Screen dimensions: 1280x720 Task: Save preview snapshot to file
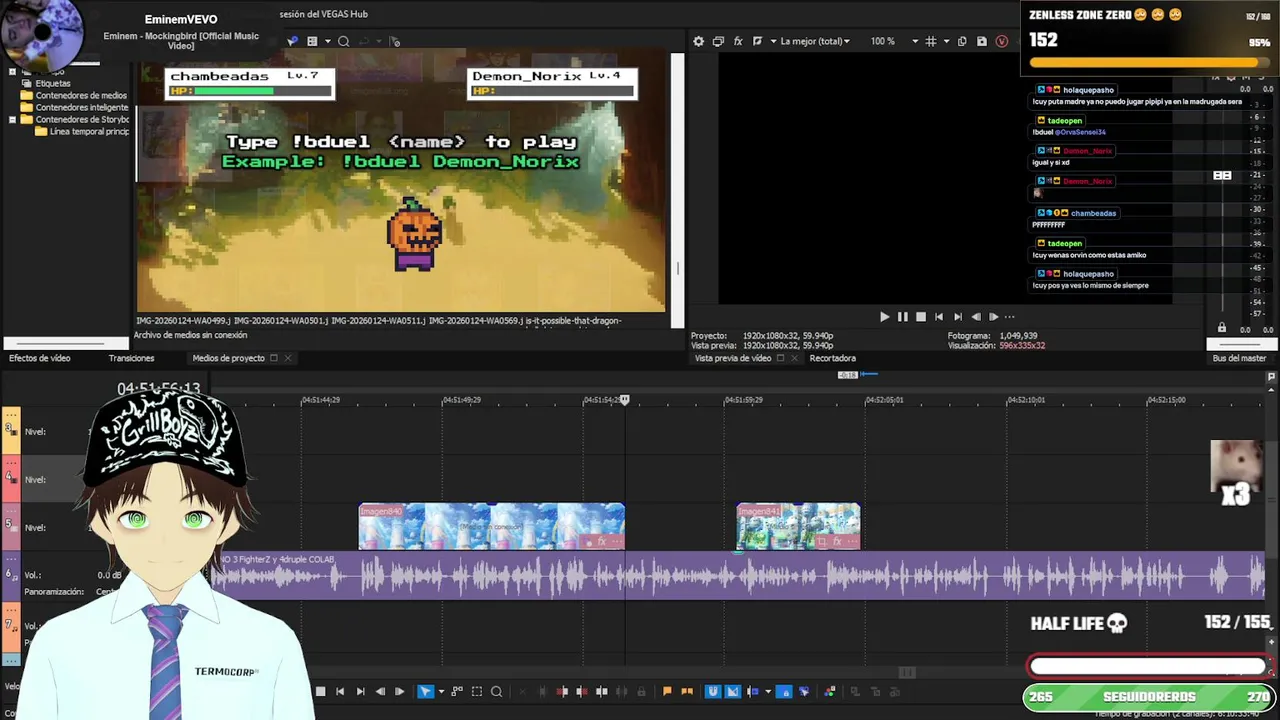tap(982, 41)
